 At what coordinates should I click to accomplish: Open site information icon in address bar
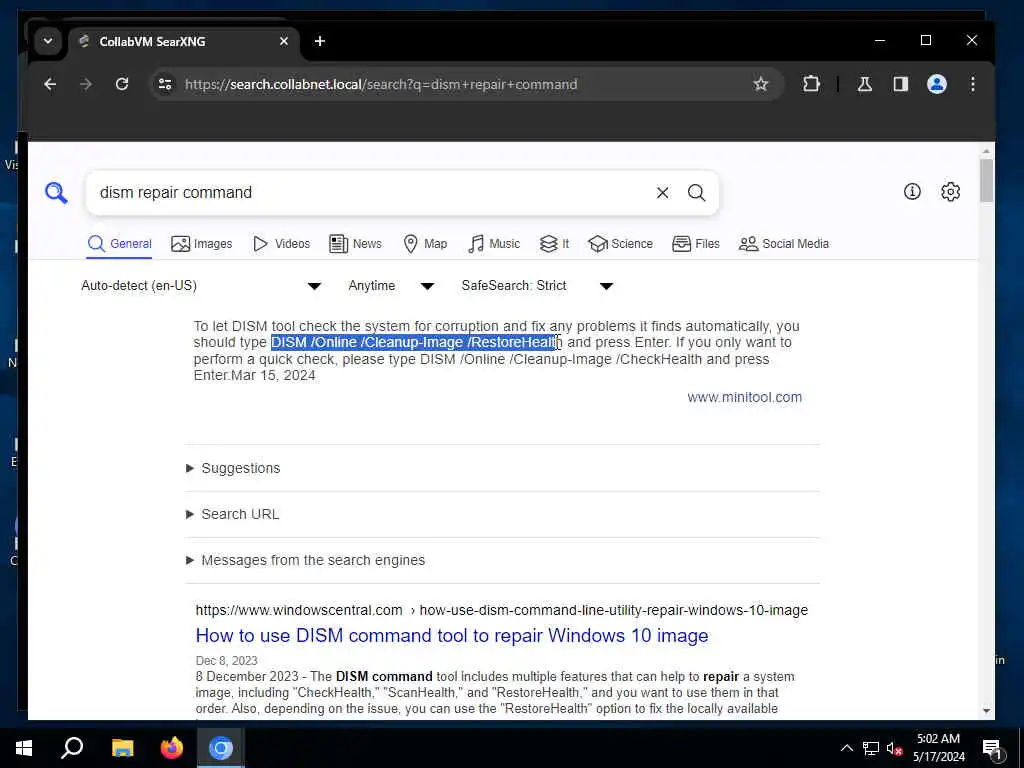165,84
